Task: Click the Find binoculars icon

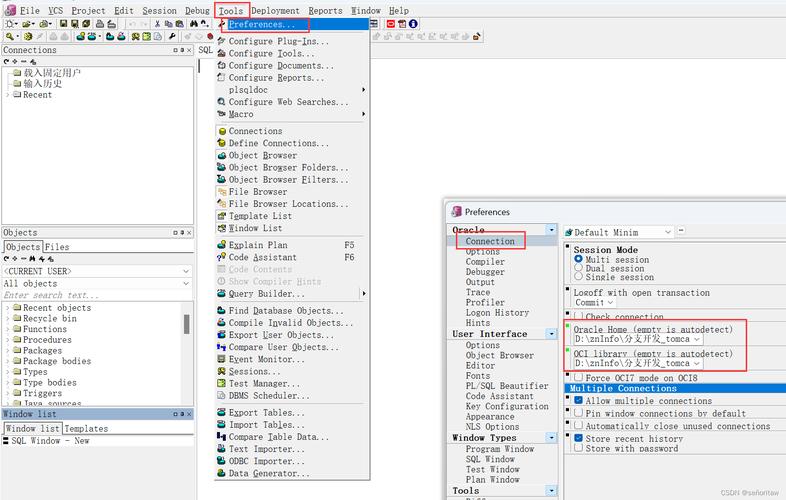Action: pos(193,24)
